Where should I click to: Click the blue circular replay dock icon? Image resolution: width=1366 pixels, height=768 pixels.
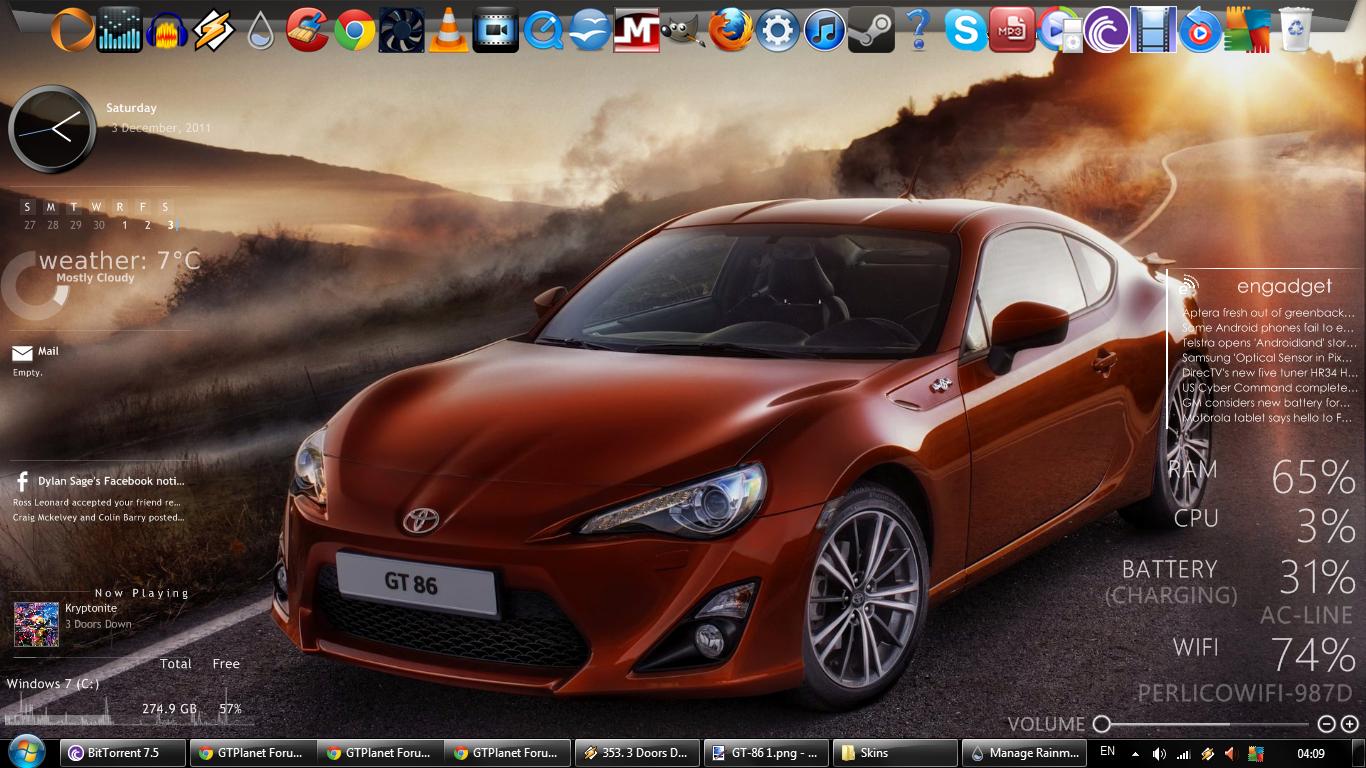coord(1200,31)
